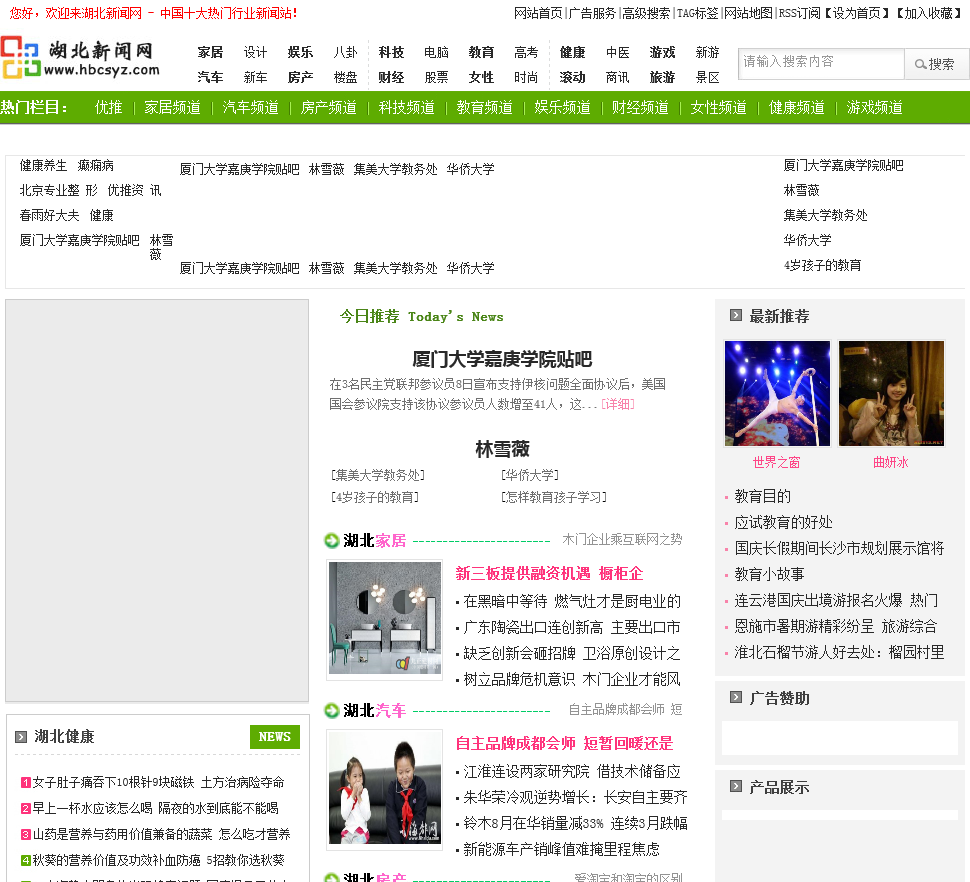This screenshot has height=882, width=970.
Task: Open TAG标签 link in top bar
Action: coord(698,13)
